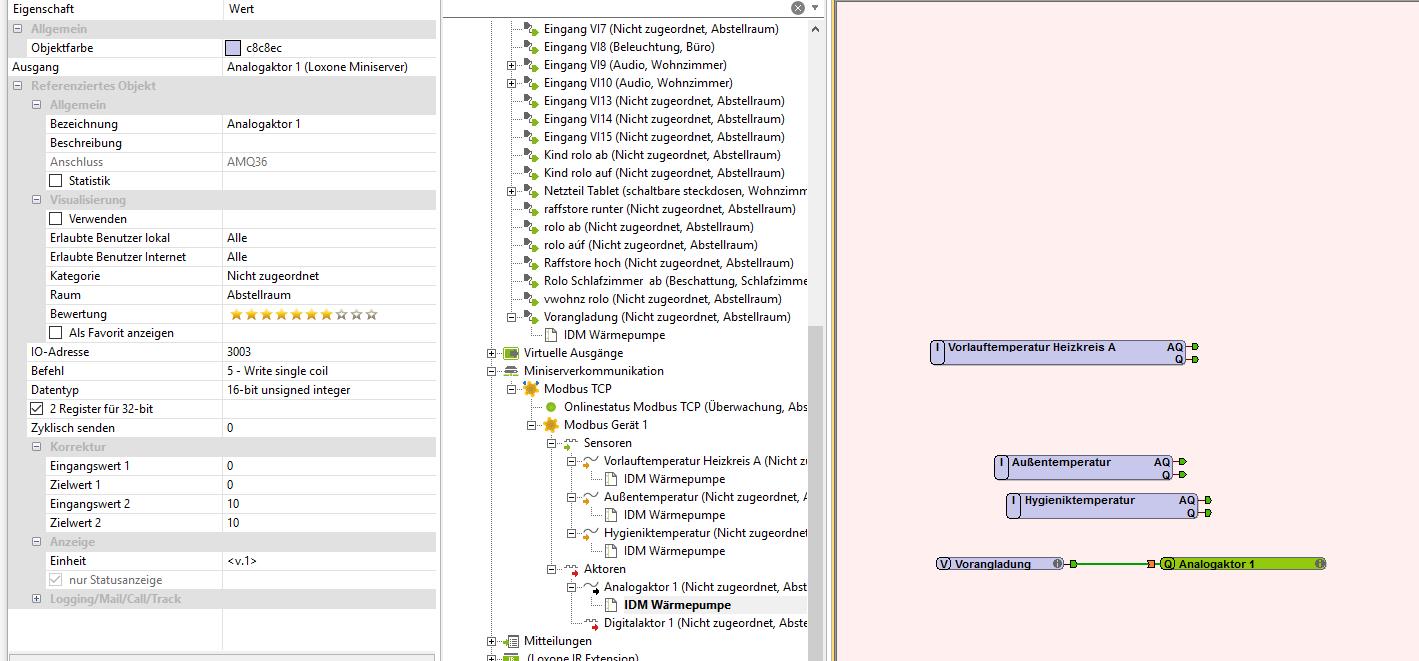Viewport: 1419px width, 661px height.
Task: Click the Eingang VI8 Beleuchtung input icon
Action: [x=531, y=48]
